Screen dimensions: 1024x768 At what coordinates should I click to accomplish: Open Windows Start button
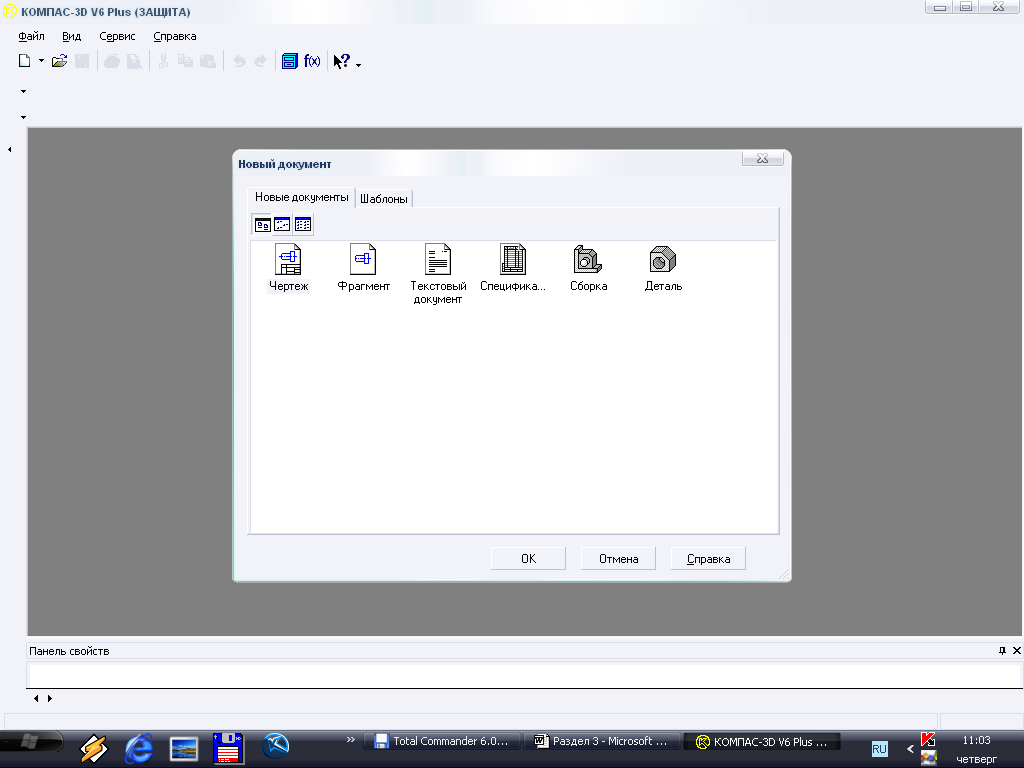31,743
